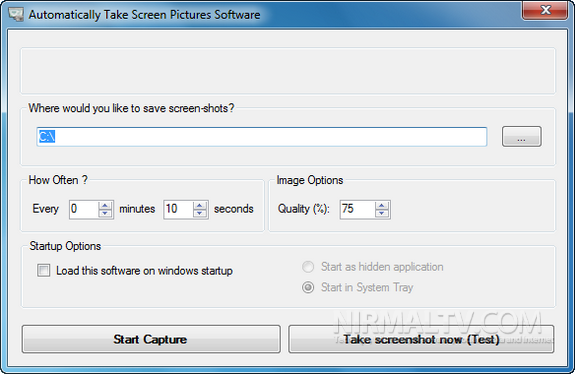The height and width of the screenshot is (374, 575).
Task: Click the 'Where would you like to save screen-shots?' label
Action: (x=131, y=109)
